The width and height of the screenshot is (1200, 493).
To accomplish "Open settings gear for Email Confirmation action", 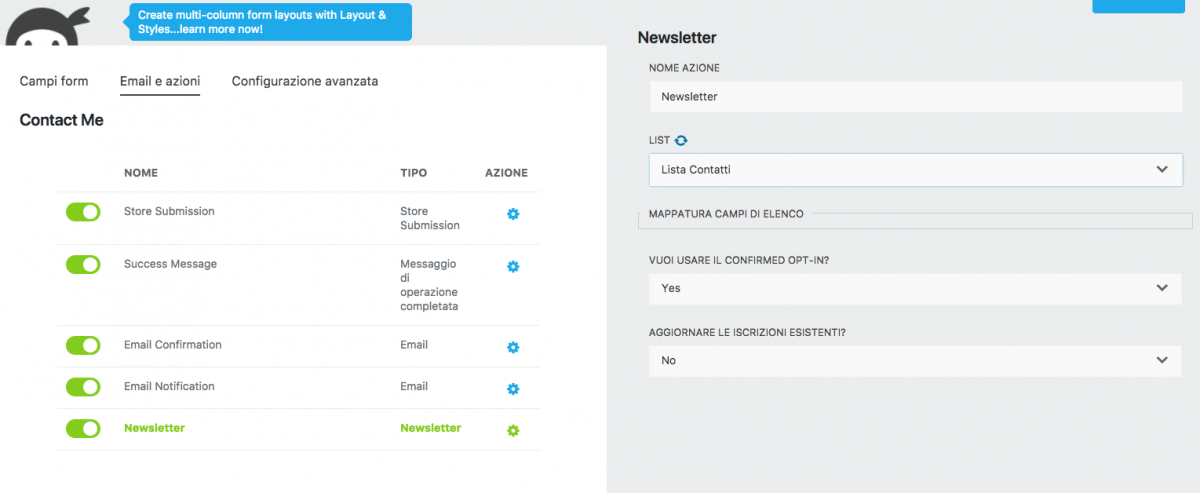I will (513, 347).
